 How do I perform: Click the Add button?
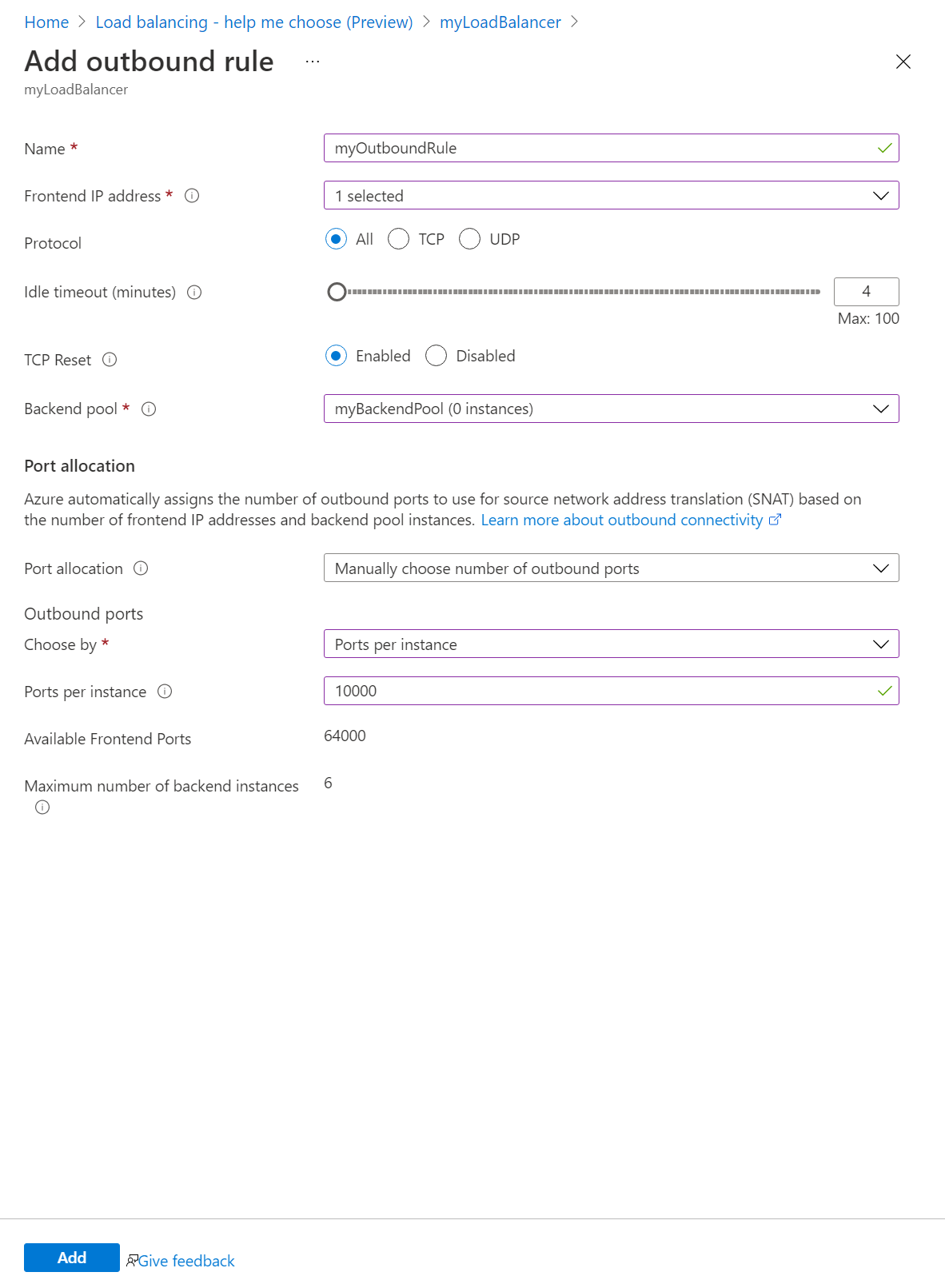coord(72,1258)
